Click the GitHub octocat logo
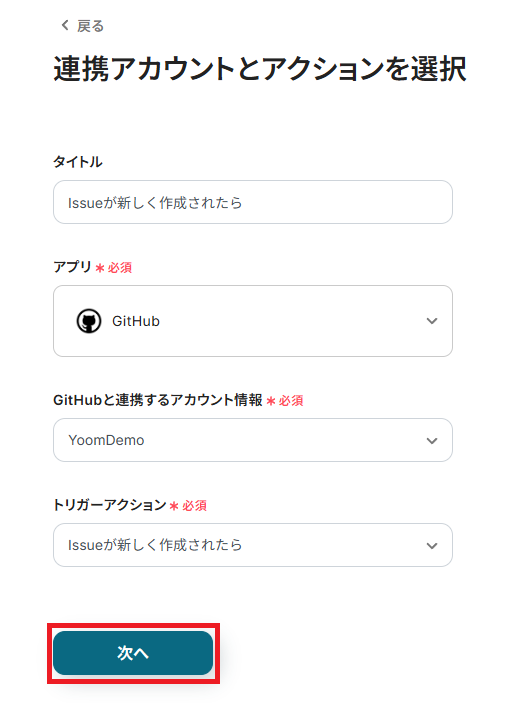This screenshot has height=703, width=512. tap(89, 321)
